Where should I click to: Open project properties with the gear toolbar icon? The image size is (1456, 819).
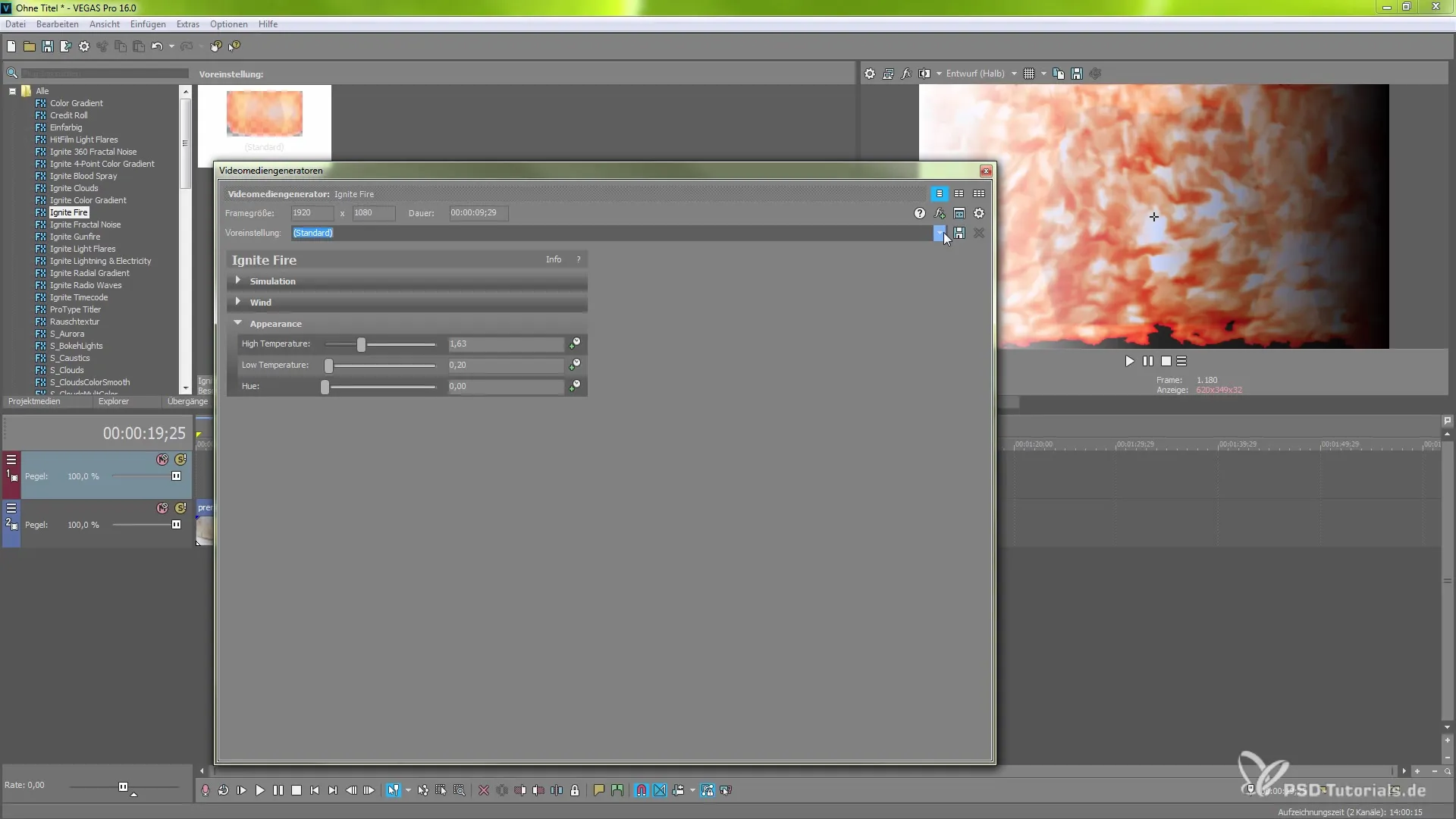tap(84, 46)
